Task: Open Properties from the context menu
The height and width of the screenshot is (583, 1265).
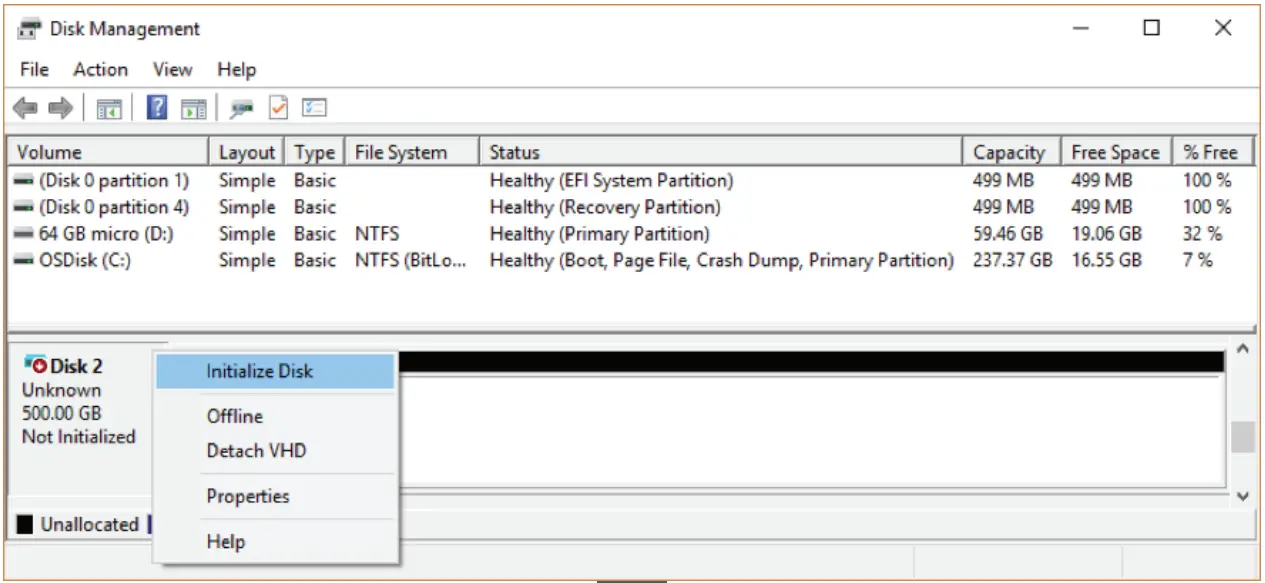Action: click(x=247, y=496)
